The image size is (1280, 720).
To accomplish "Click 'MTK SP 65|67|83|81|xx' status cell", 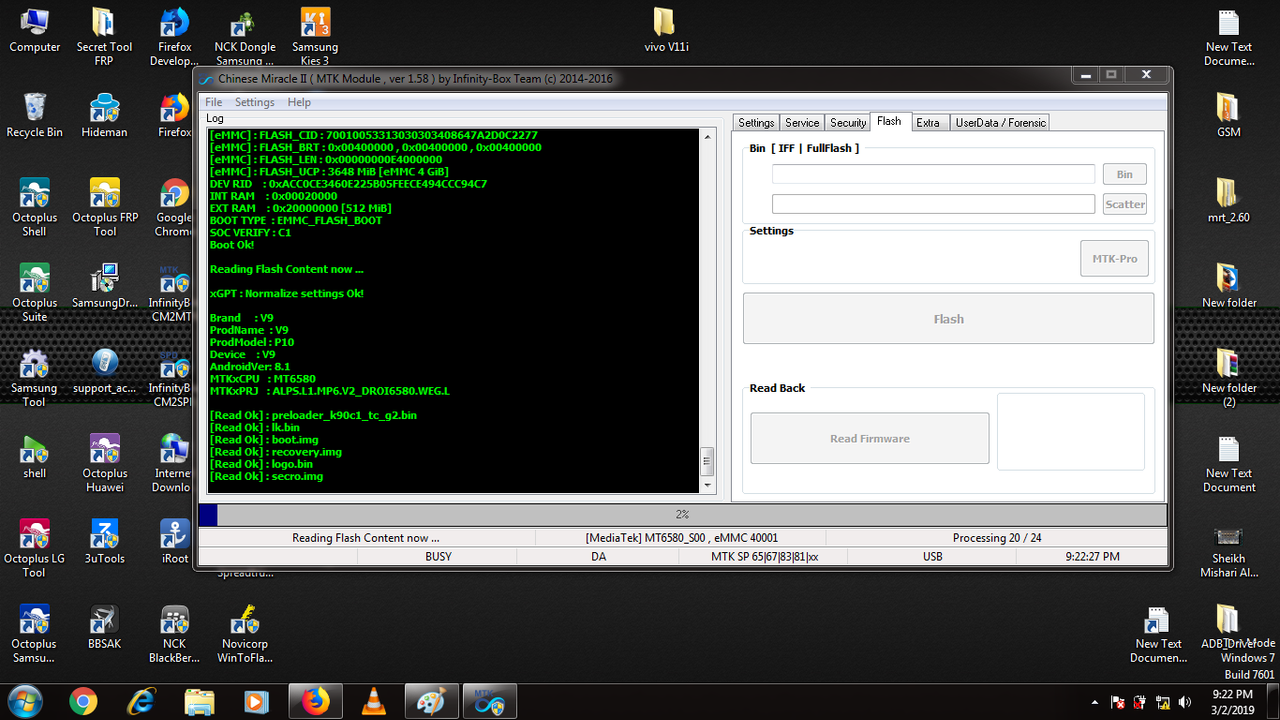I will point(764,556).
